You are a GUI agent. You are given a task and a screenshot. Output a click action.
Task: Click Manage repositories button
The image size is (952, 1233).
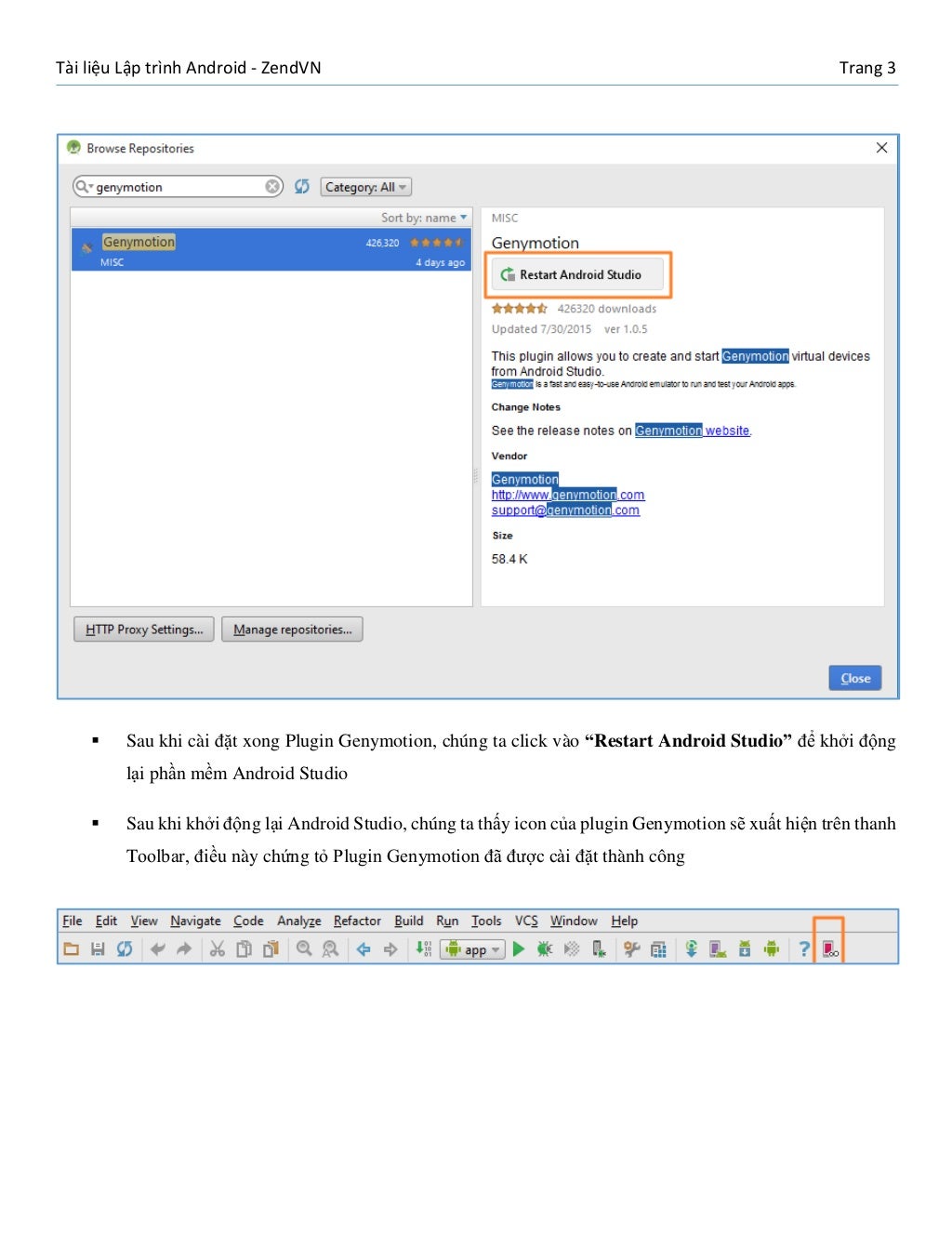pos(292,630)
